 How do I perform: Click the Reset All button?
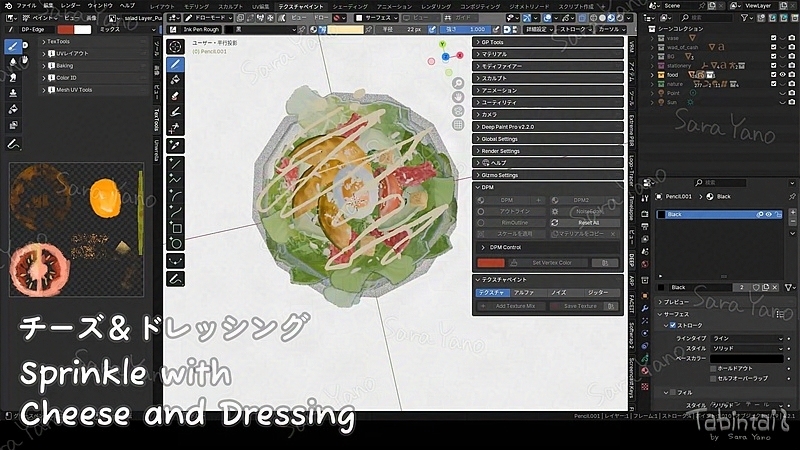tap(584, 223)
